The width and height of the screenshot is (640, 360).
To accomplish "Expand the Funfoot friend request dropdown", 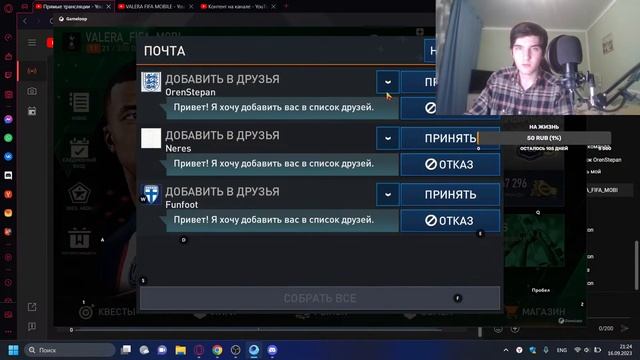I will [387, 194].
